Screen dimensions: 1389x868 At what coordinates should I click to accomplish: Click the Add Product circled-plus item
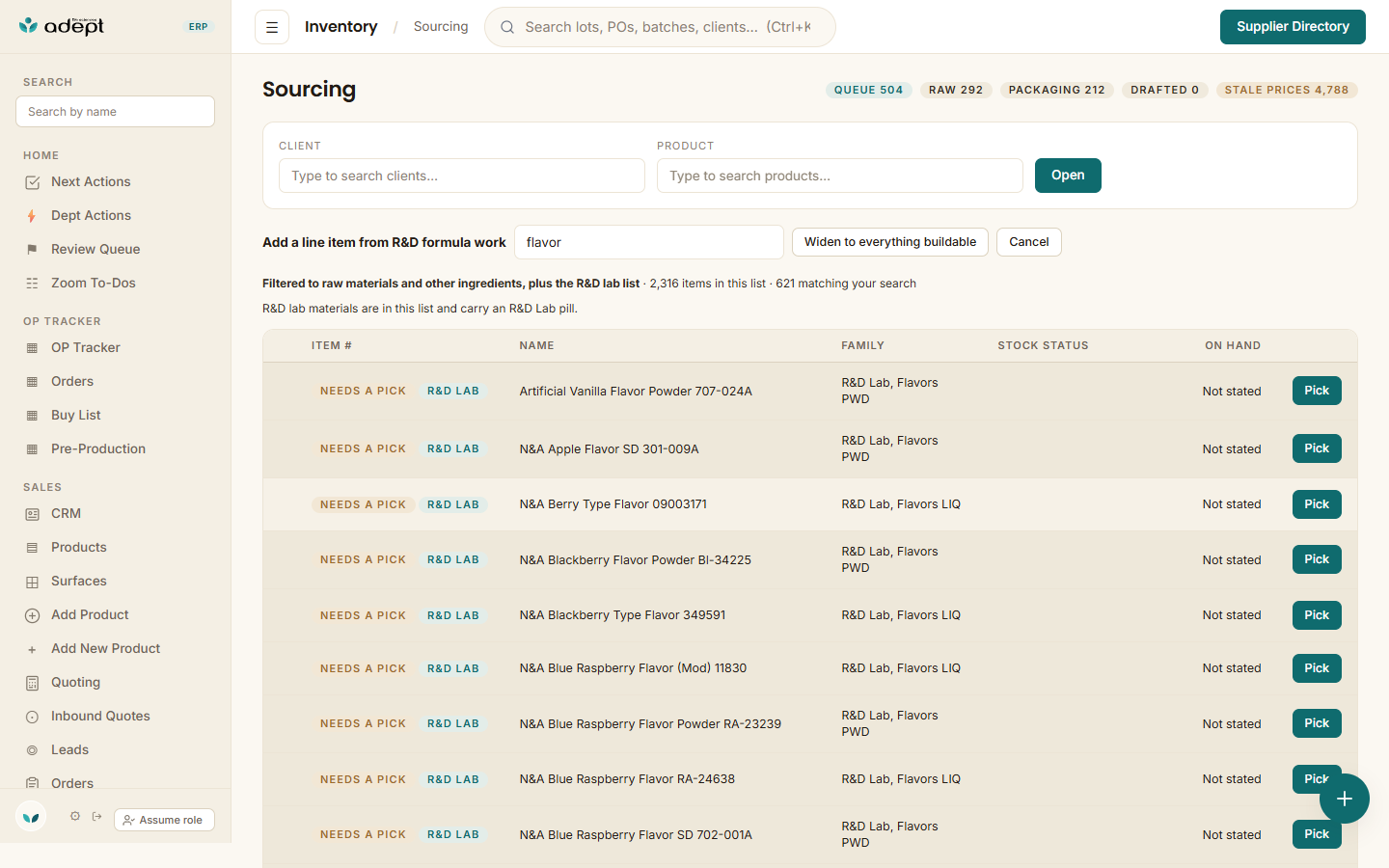point(90,614)
